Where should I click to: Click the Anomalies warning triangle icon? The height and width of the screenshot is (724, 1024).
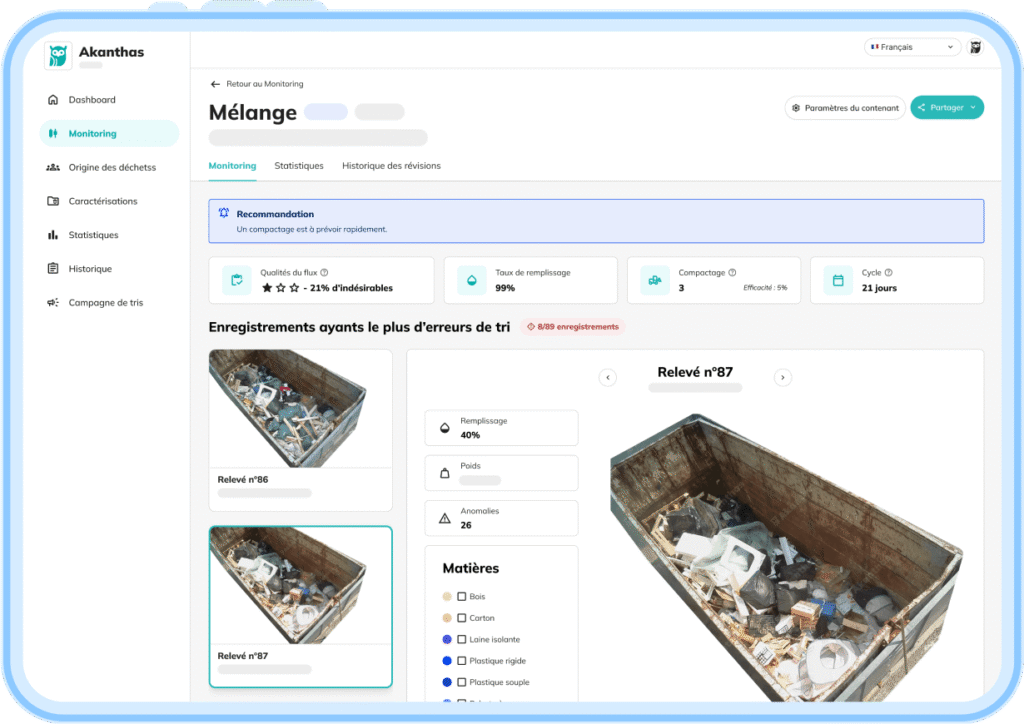tap(445, 518)
